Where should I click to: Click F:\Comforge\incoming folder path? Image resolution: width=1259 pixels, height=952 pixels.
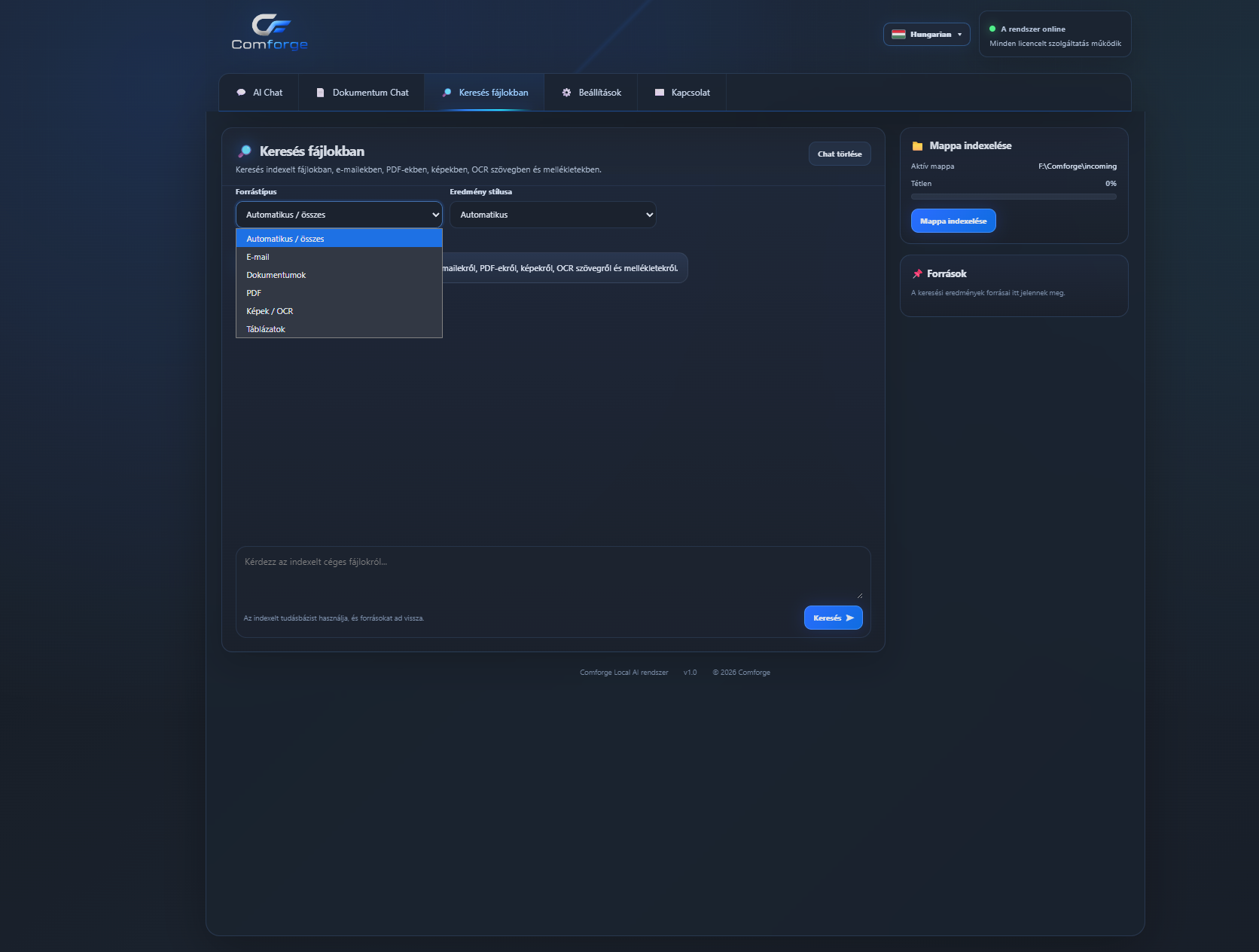(1078, 166)
